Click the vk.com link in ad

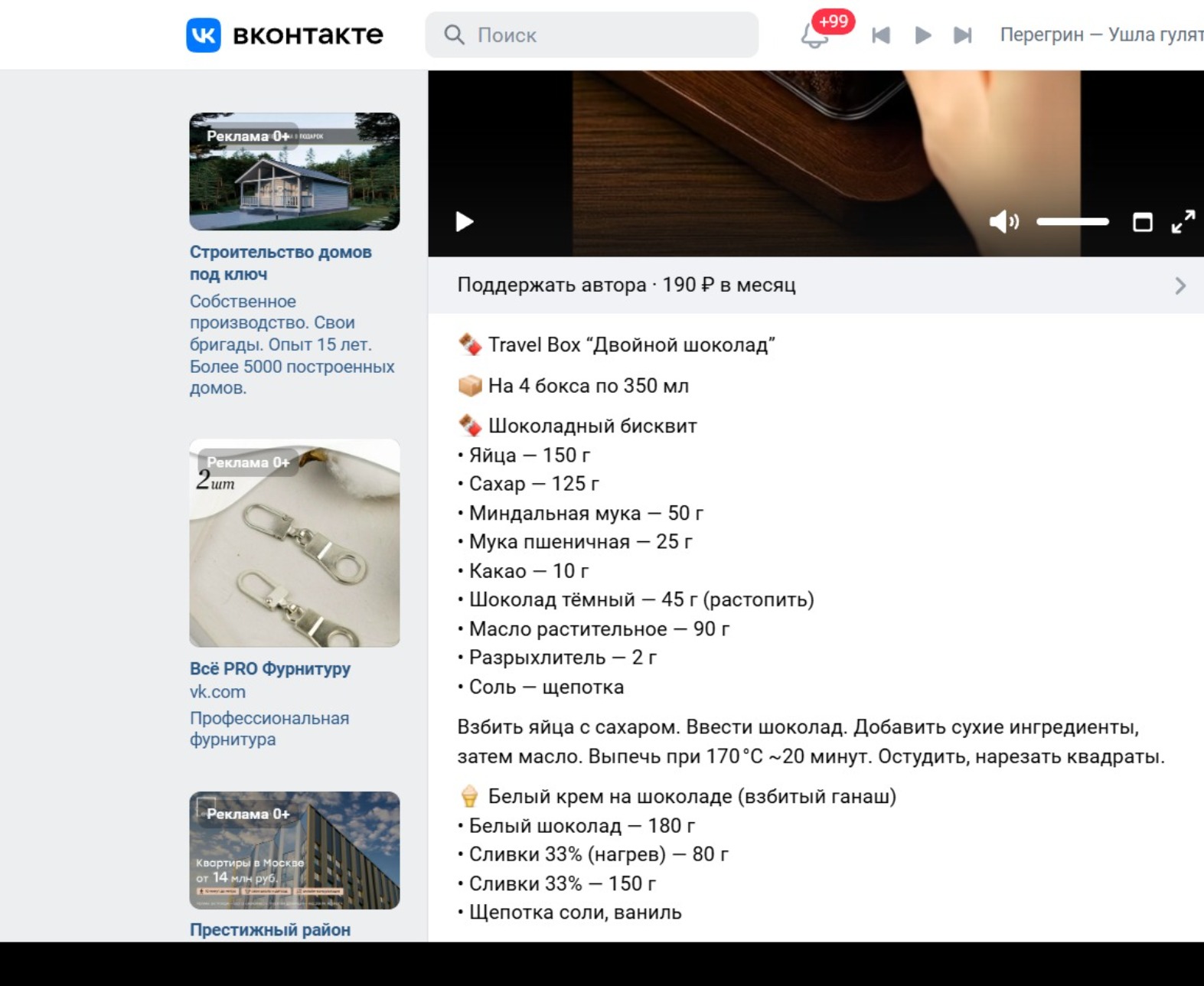click(x=217, y=692)
